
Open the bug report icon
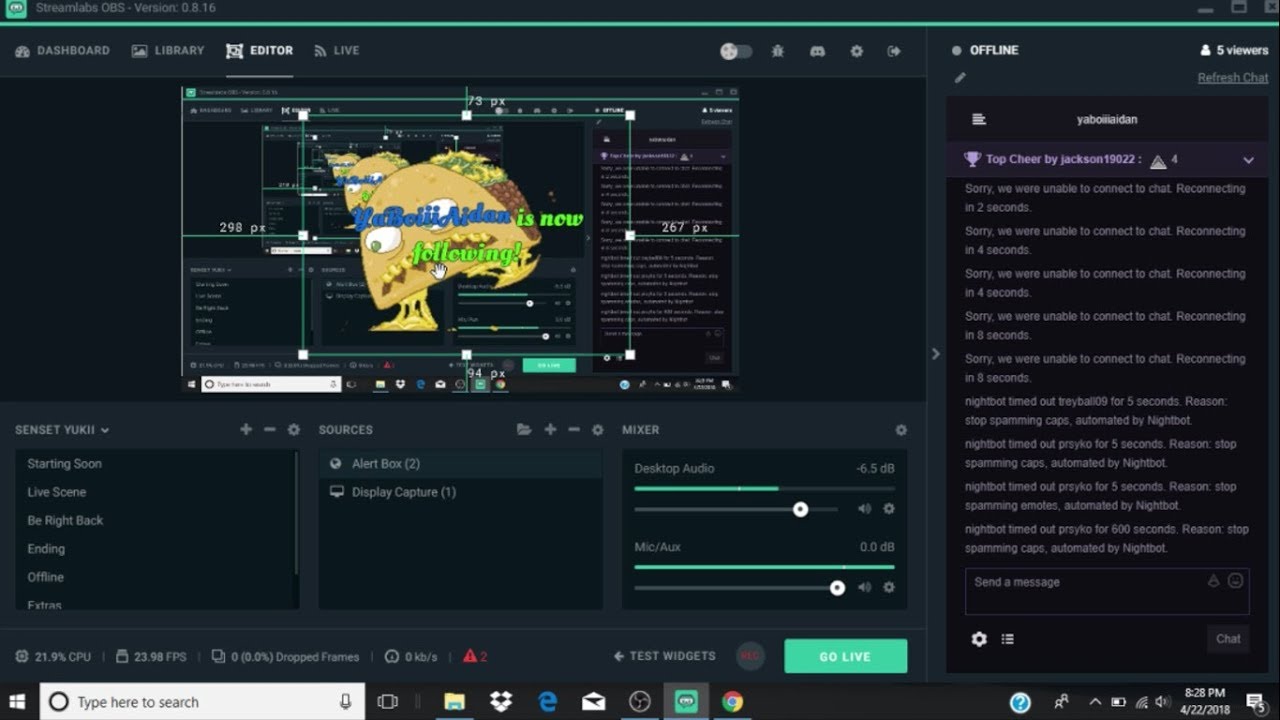tap(777, 51)
